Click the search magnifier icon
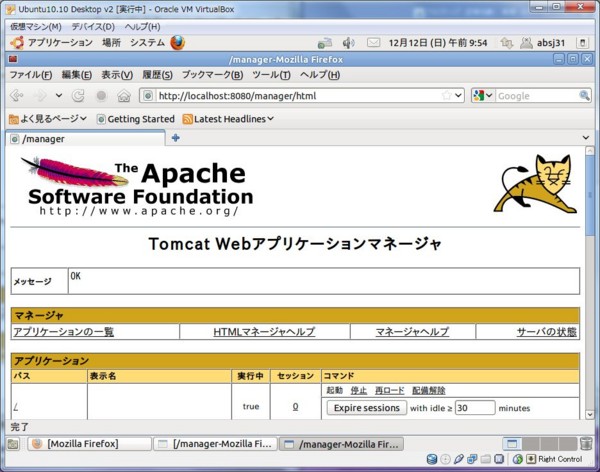This screenshot has width=600, height=472. point(584,95)
